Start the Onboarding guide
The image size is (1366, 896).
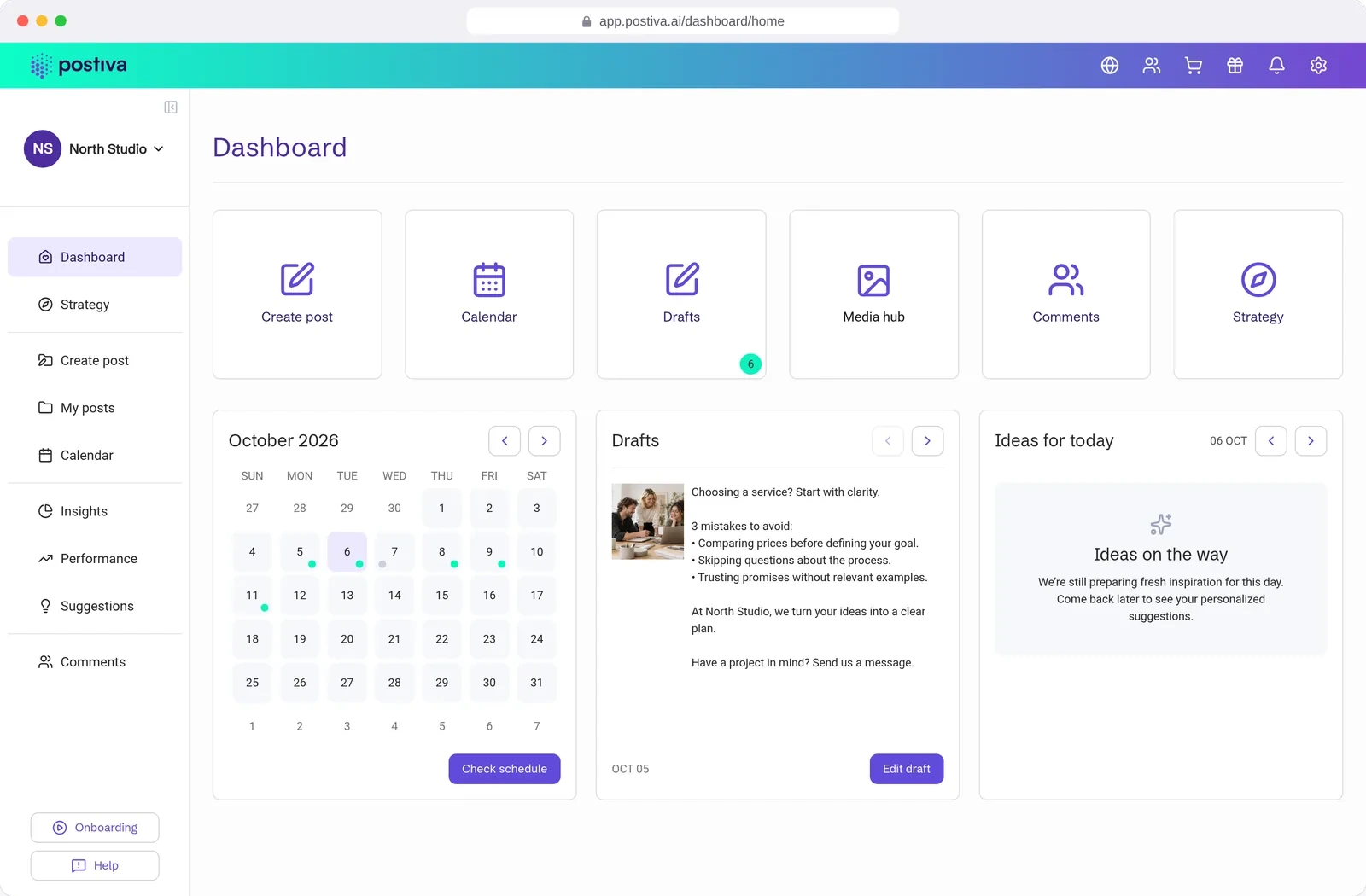click(x=95, y=828)
